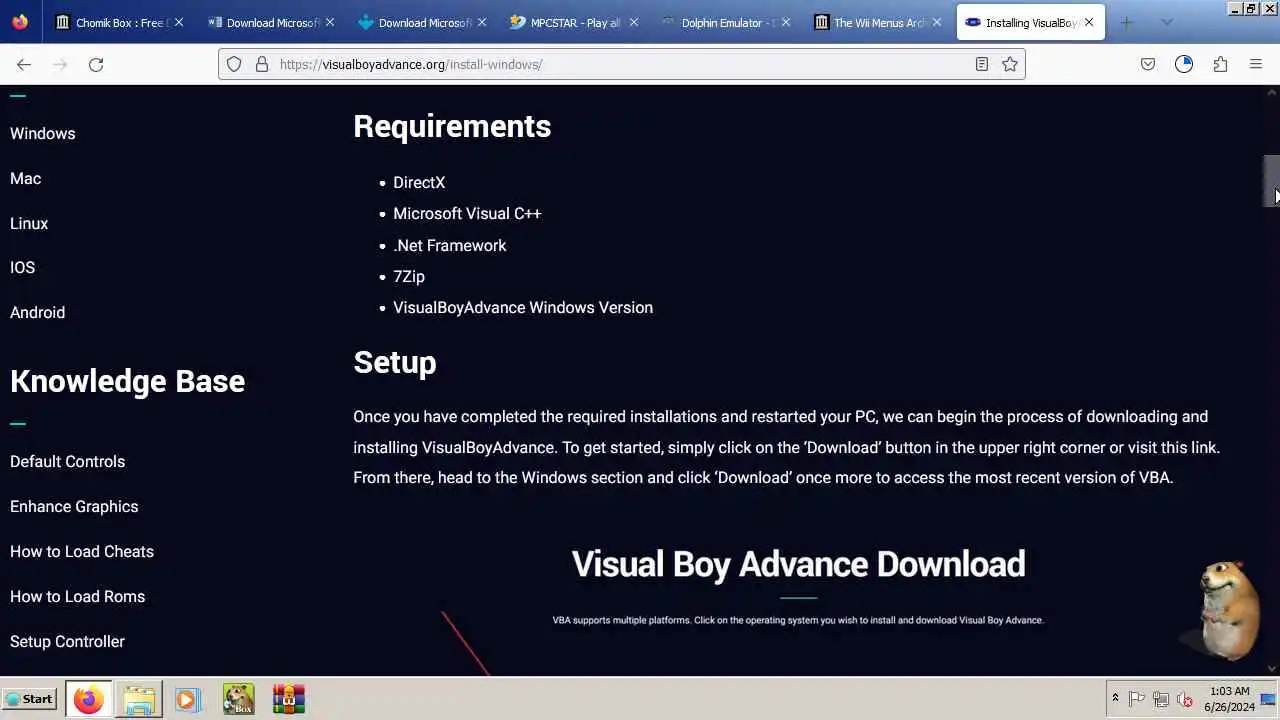
Task: Toggle reader view in address bar
Action: coord(982,64)
